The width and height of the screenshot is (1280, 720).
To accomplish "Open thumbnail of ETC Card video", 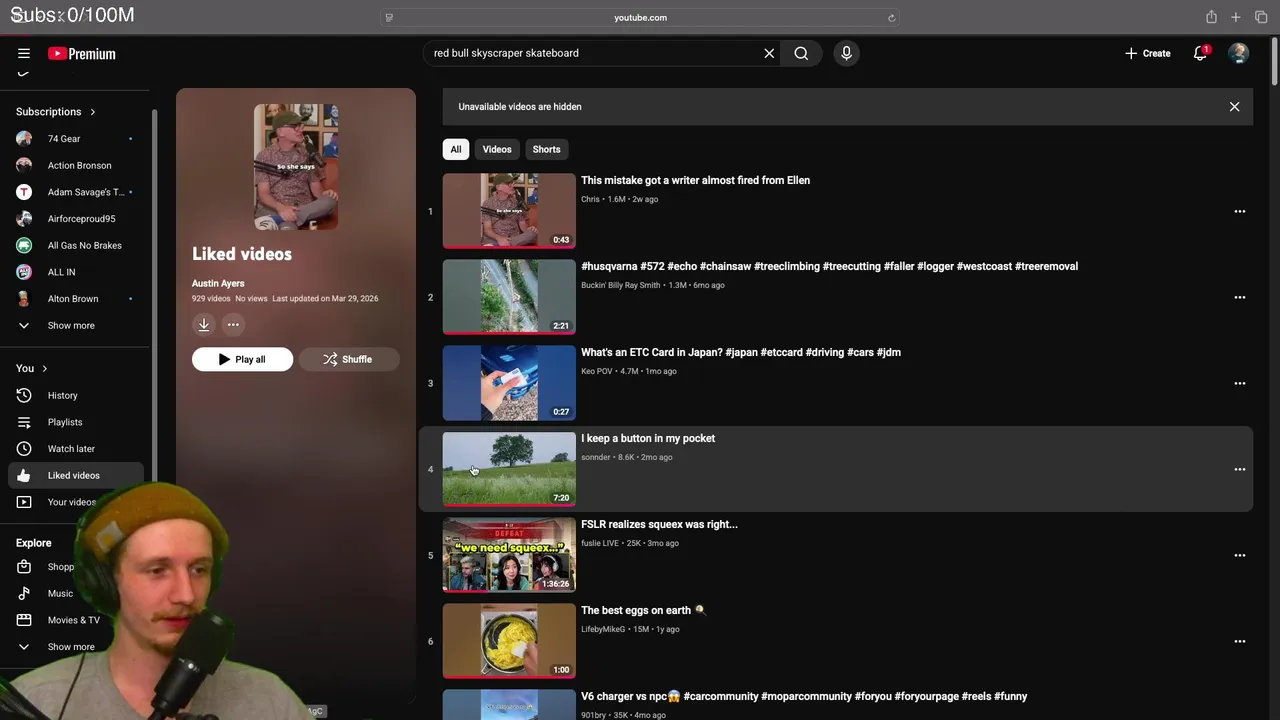I will (x=509, y=383).
